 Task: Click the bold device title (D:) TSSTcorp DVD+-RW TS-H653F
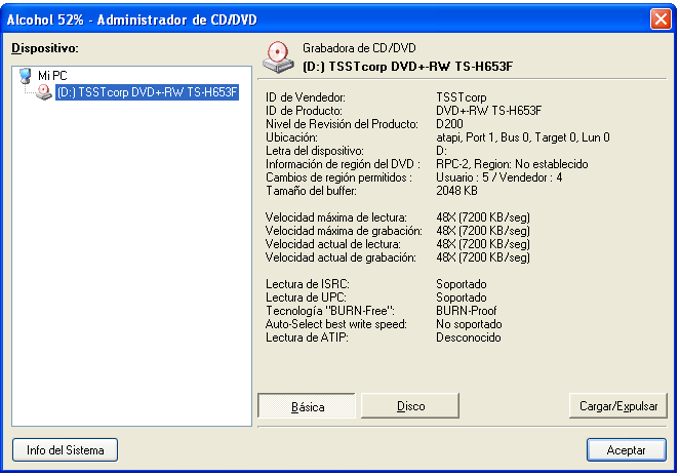click(408, 66)
